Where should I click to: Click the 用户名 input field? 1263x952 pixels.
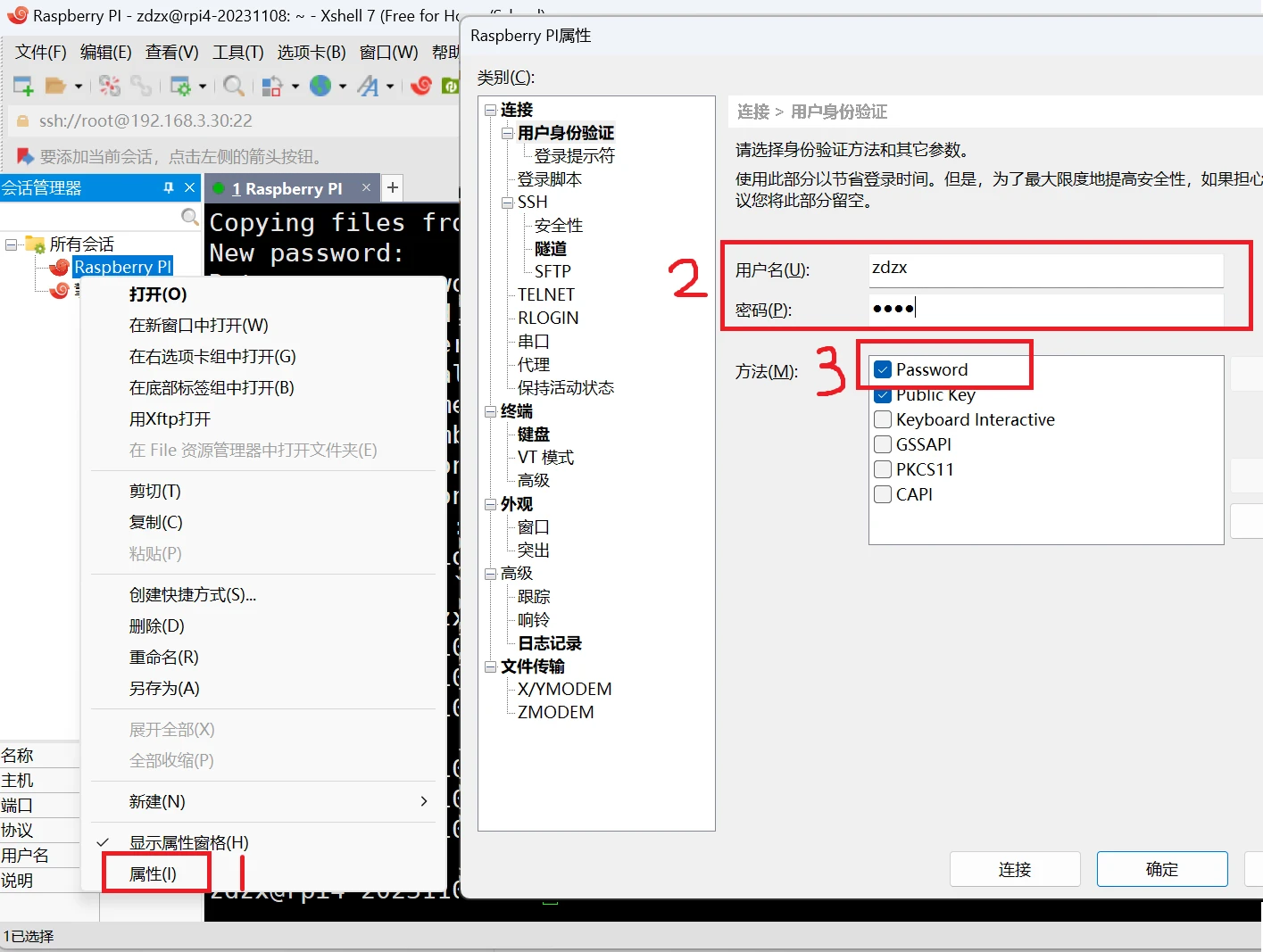[x=1046, y=269]
